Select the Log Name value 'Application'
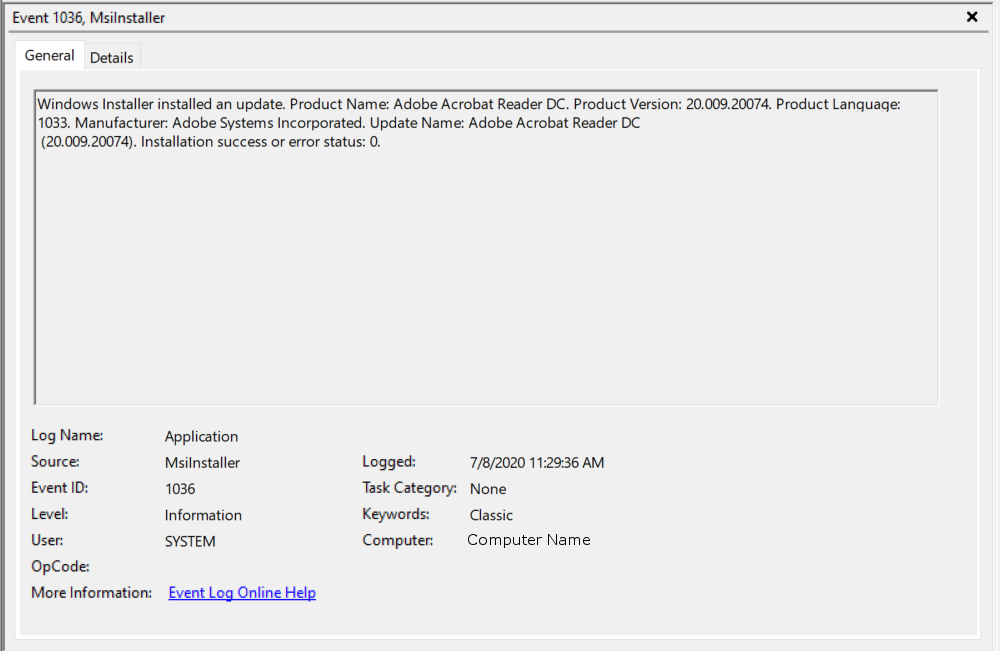The width and height of the screenshot is (1000, 651). pos(202,436)
